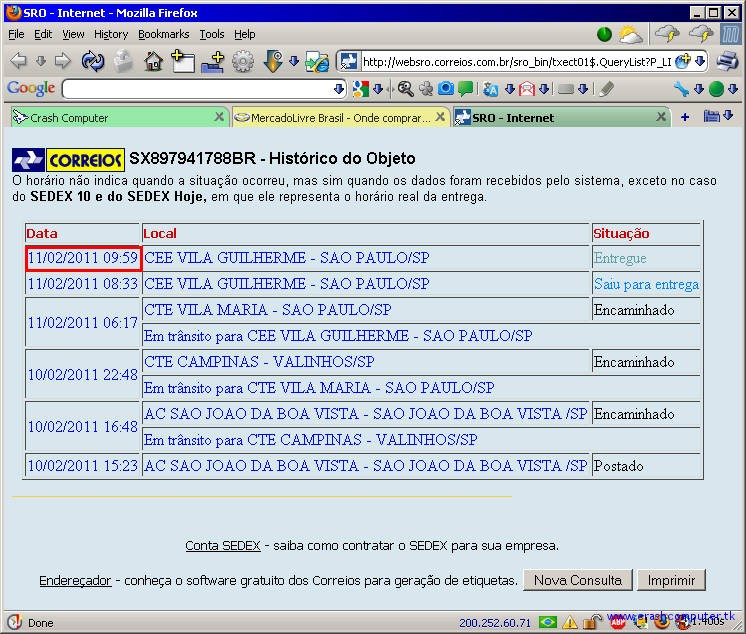Go forward with the Forward arrow button
The height and width of the screenshot is (634, 746).
click(x=62, y=61)
